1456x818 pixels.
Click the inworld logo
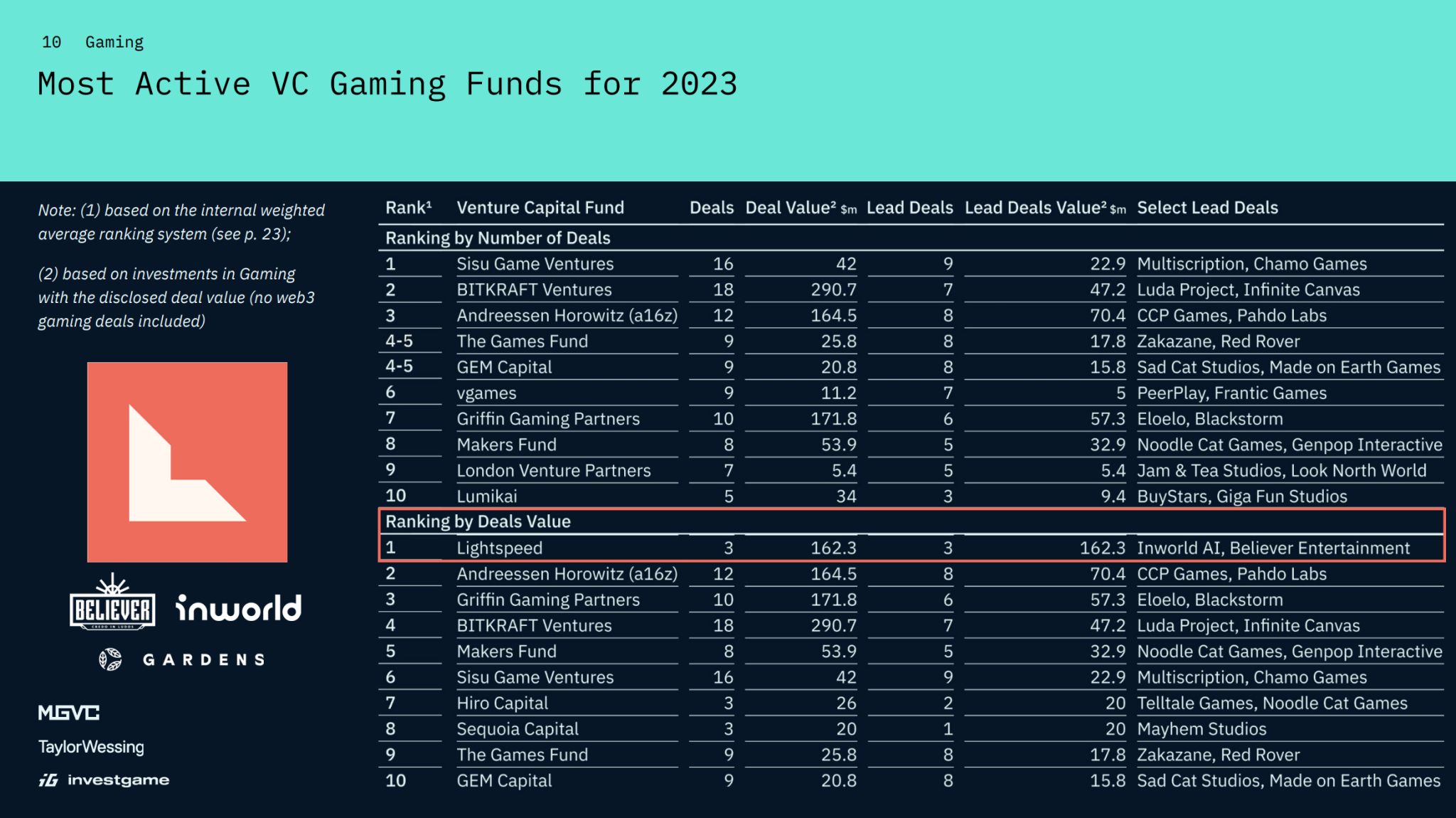[x=238, y=608]
